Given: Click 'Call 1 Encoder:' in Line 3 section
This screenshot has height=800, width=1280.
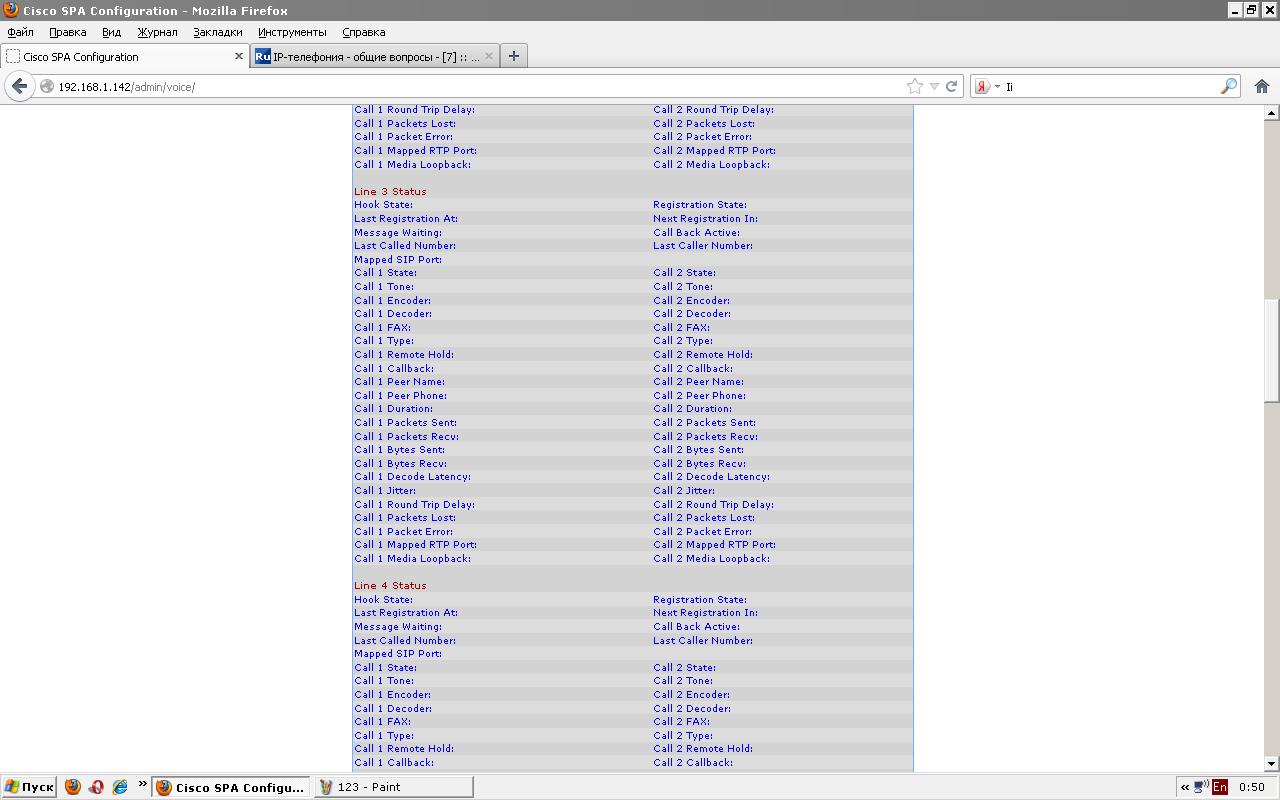Looking at the screenshot, I should [393, 300].
